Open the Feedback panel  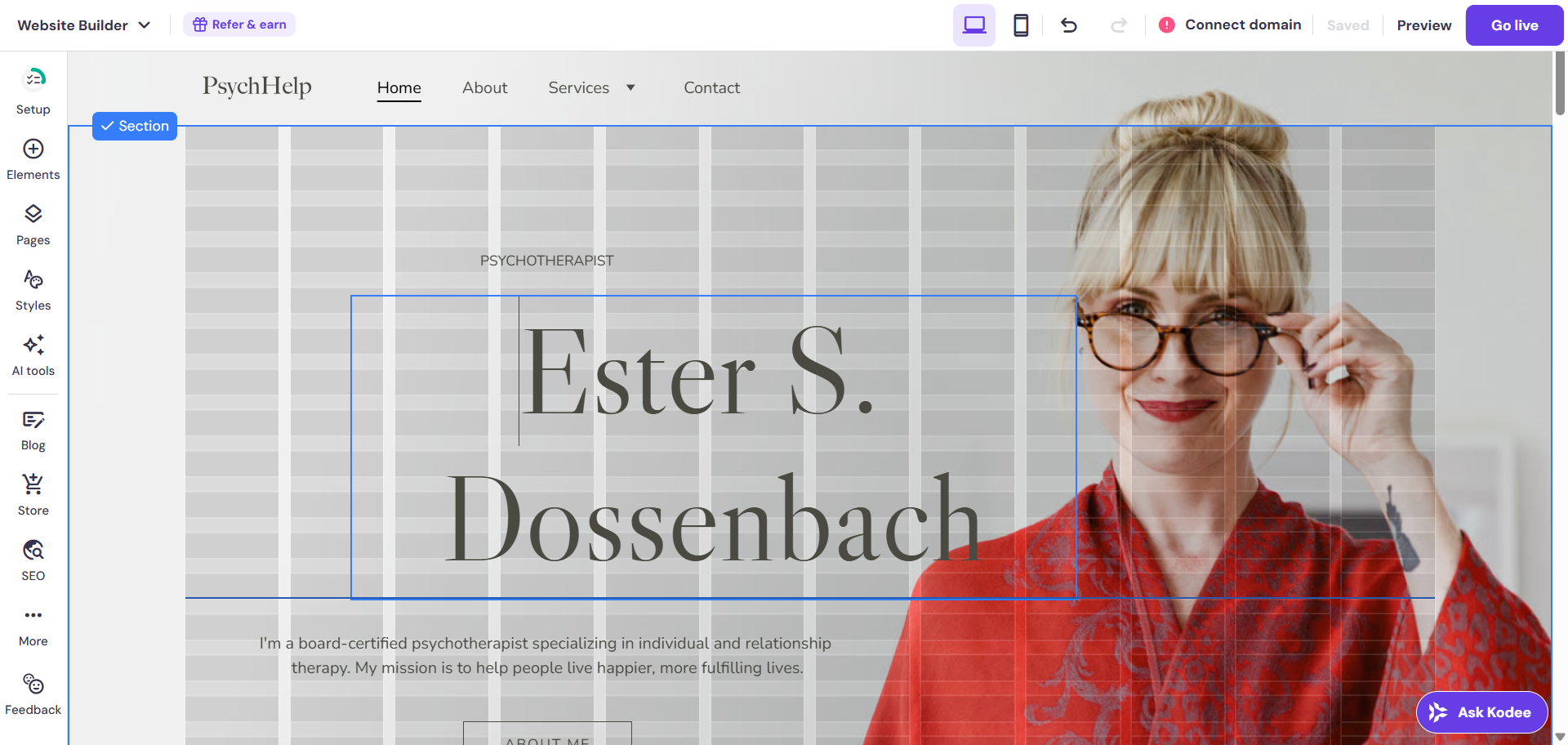(x=33, y=694)
